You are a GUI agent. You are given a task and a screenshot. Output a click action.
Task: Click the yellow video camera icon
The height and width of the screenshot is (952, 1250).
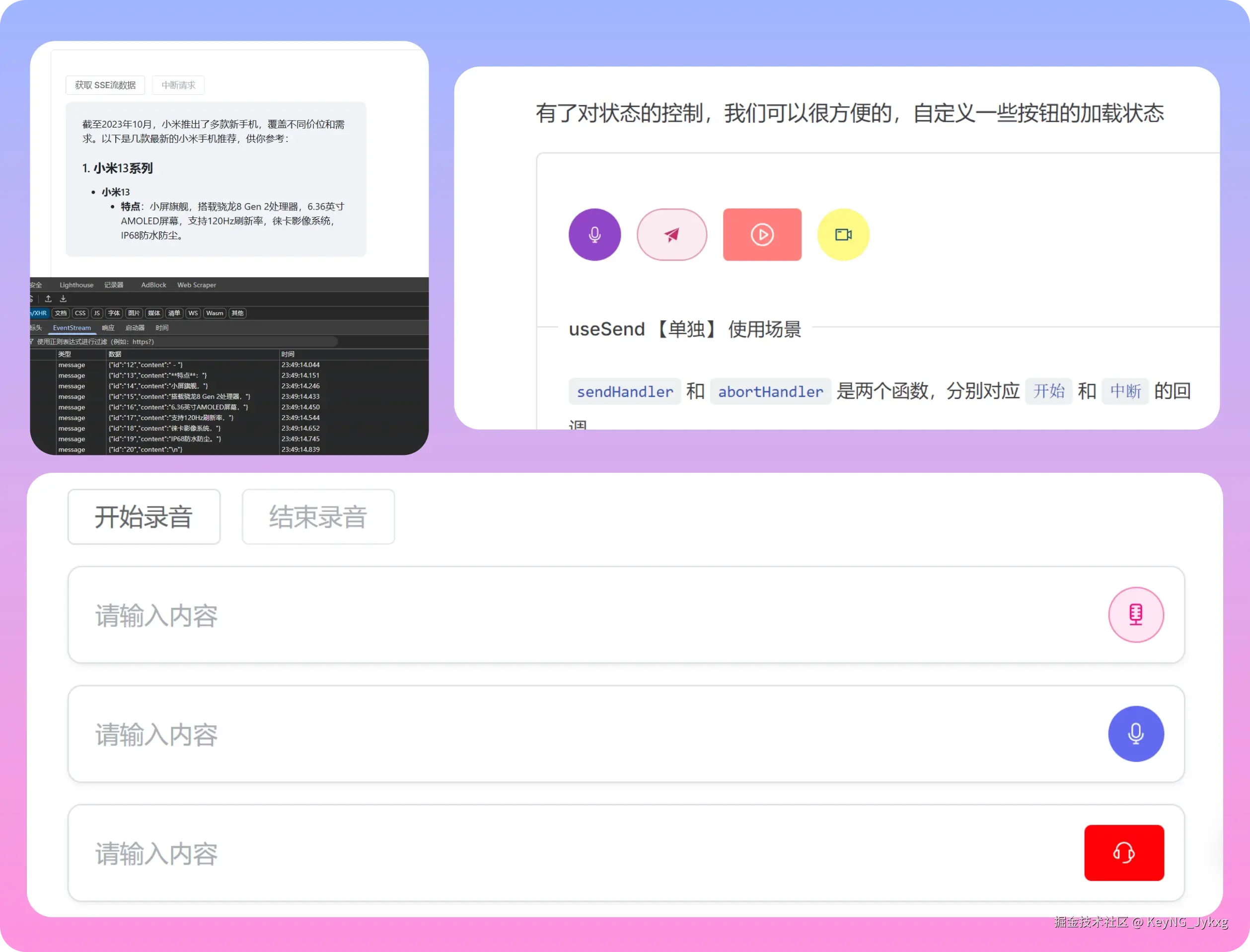(x=843, y=234)
